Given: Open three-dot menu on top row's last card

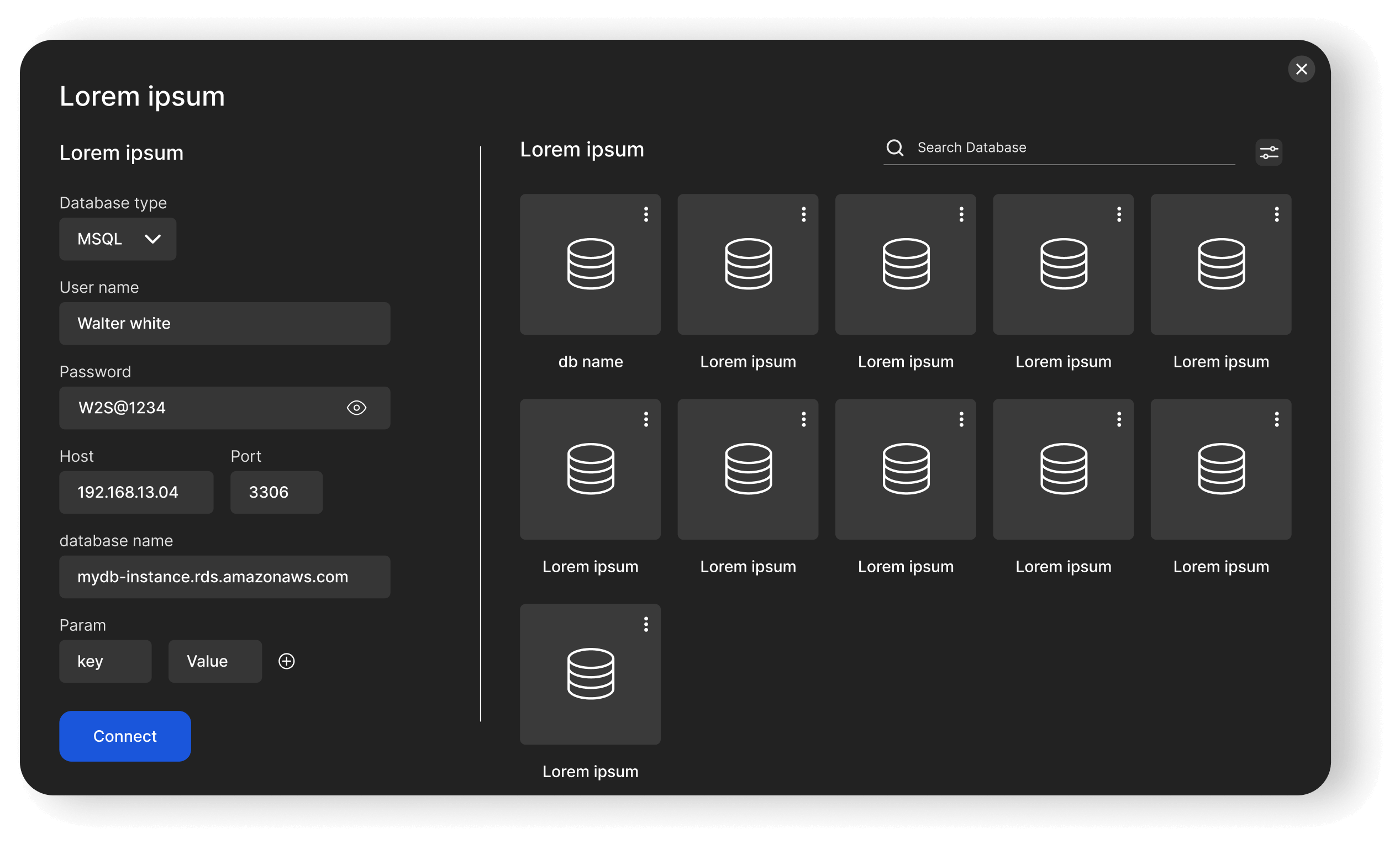Looking at the screenshot, I should pos(1276,214).
